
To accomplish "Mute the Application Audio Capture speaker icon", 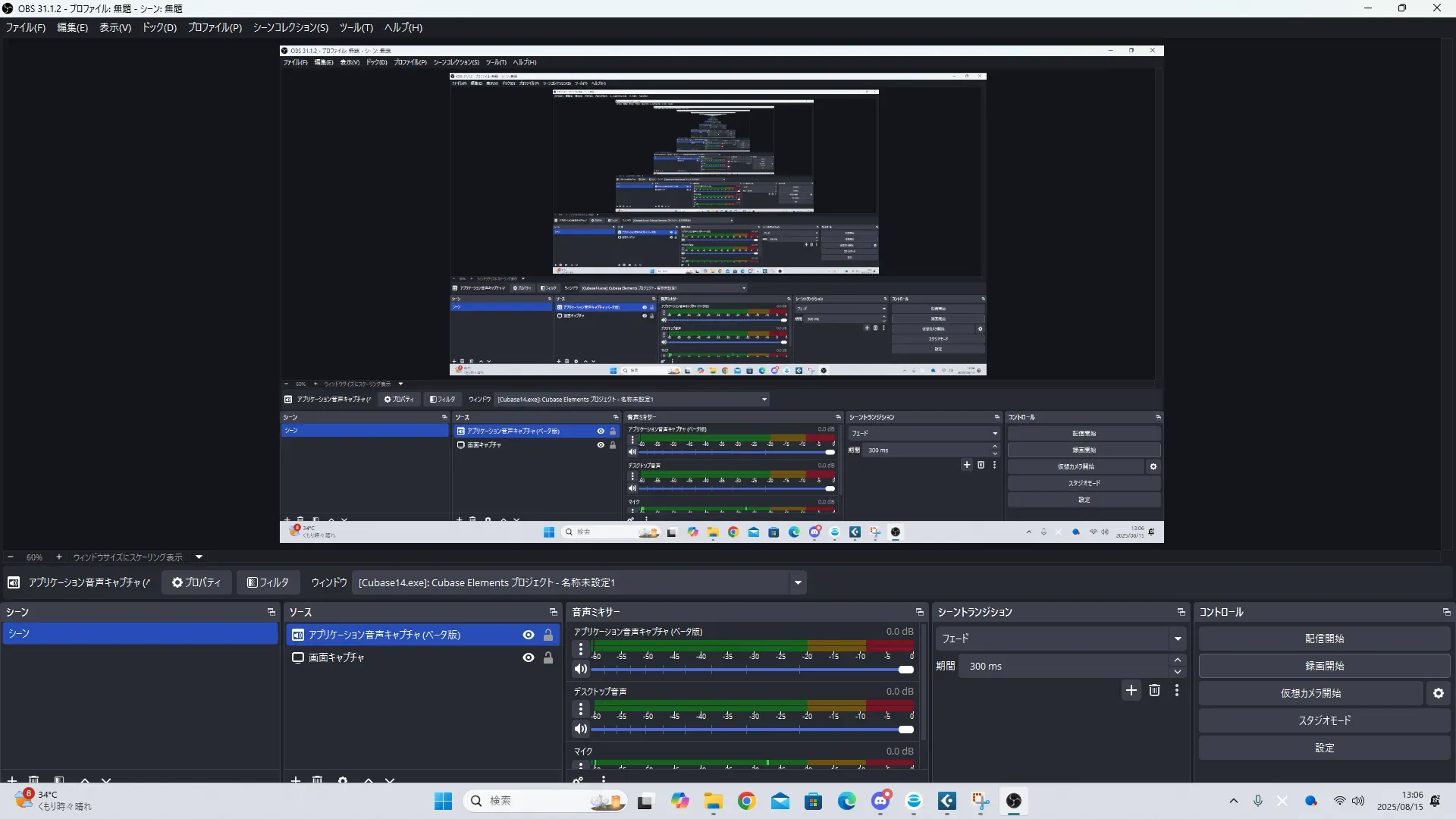I will coord(581,669).
